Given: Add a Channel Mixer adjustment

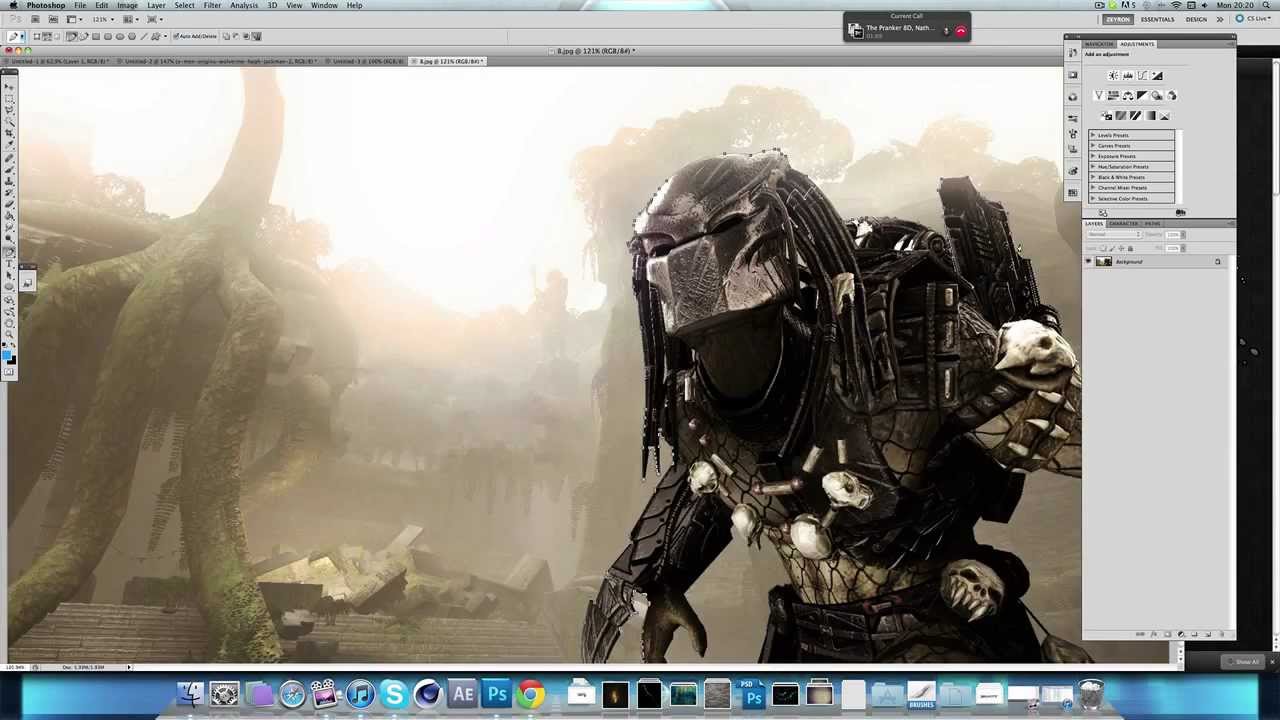Looking at the screenshot, I should click(1171, 96).
